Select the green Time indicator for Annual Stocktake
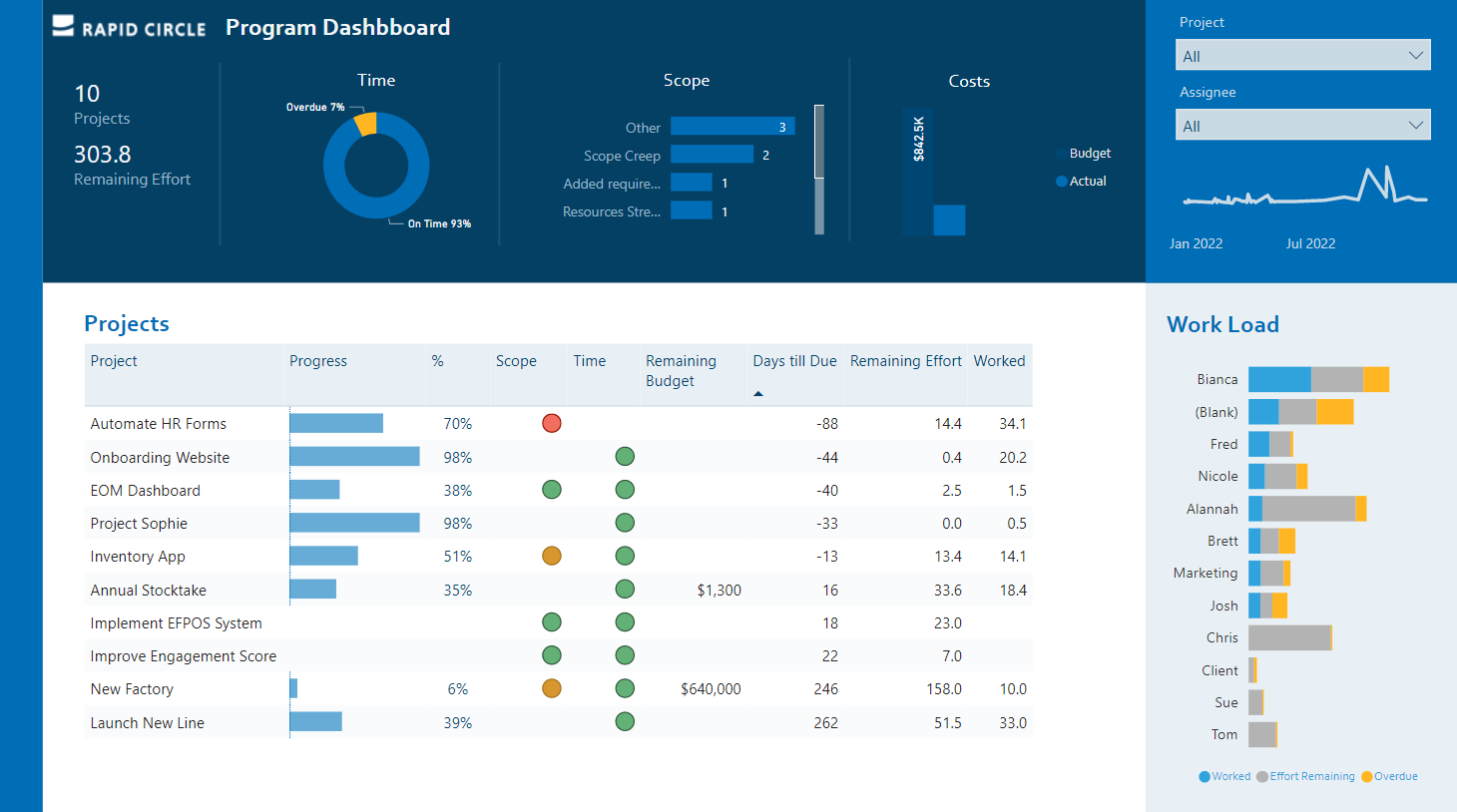Screen dimensions: 1457x812 click(625, 589)
